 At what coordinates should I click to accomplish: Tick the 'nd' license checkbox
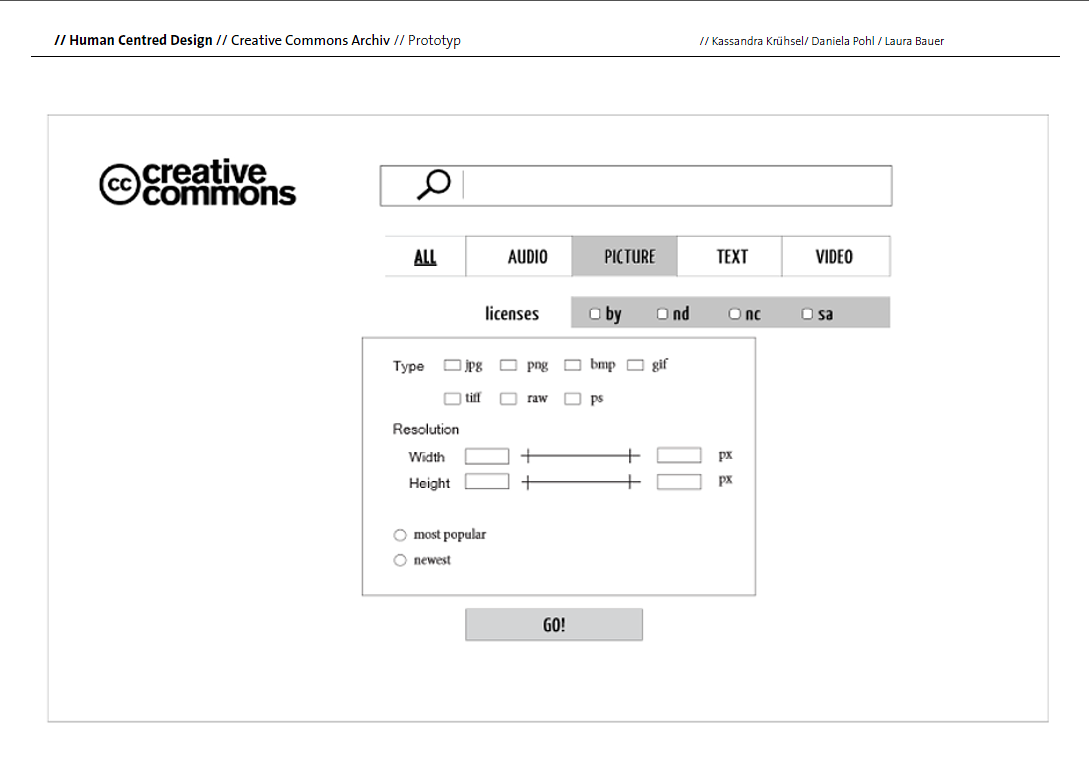coord(662,314)
